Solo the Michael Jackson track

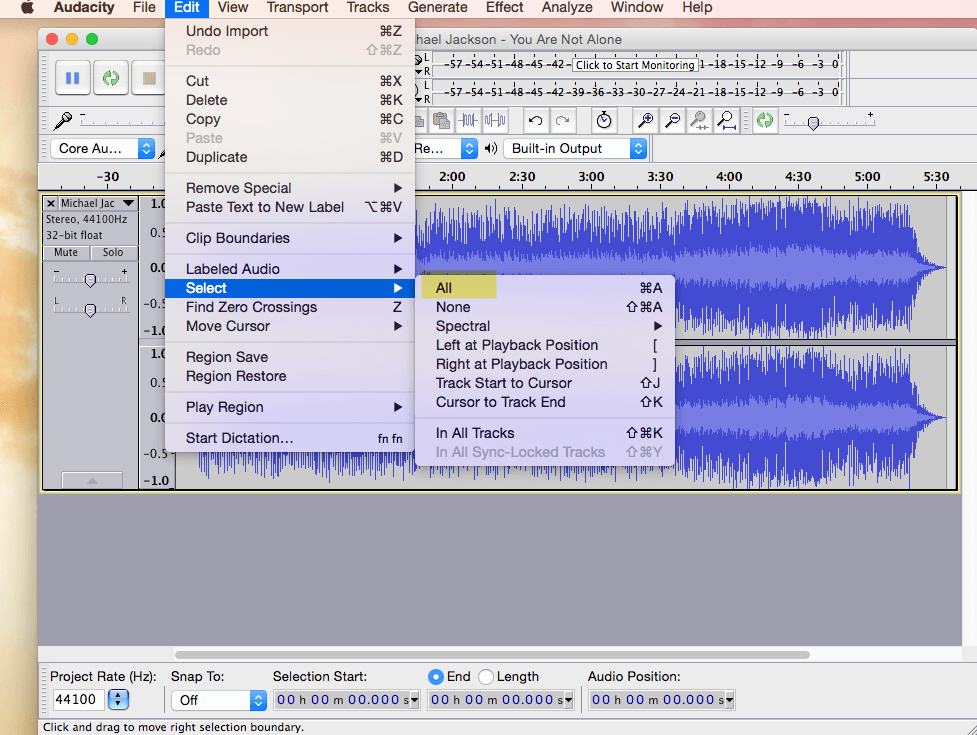[x=113, y=252]
